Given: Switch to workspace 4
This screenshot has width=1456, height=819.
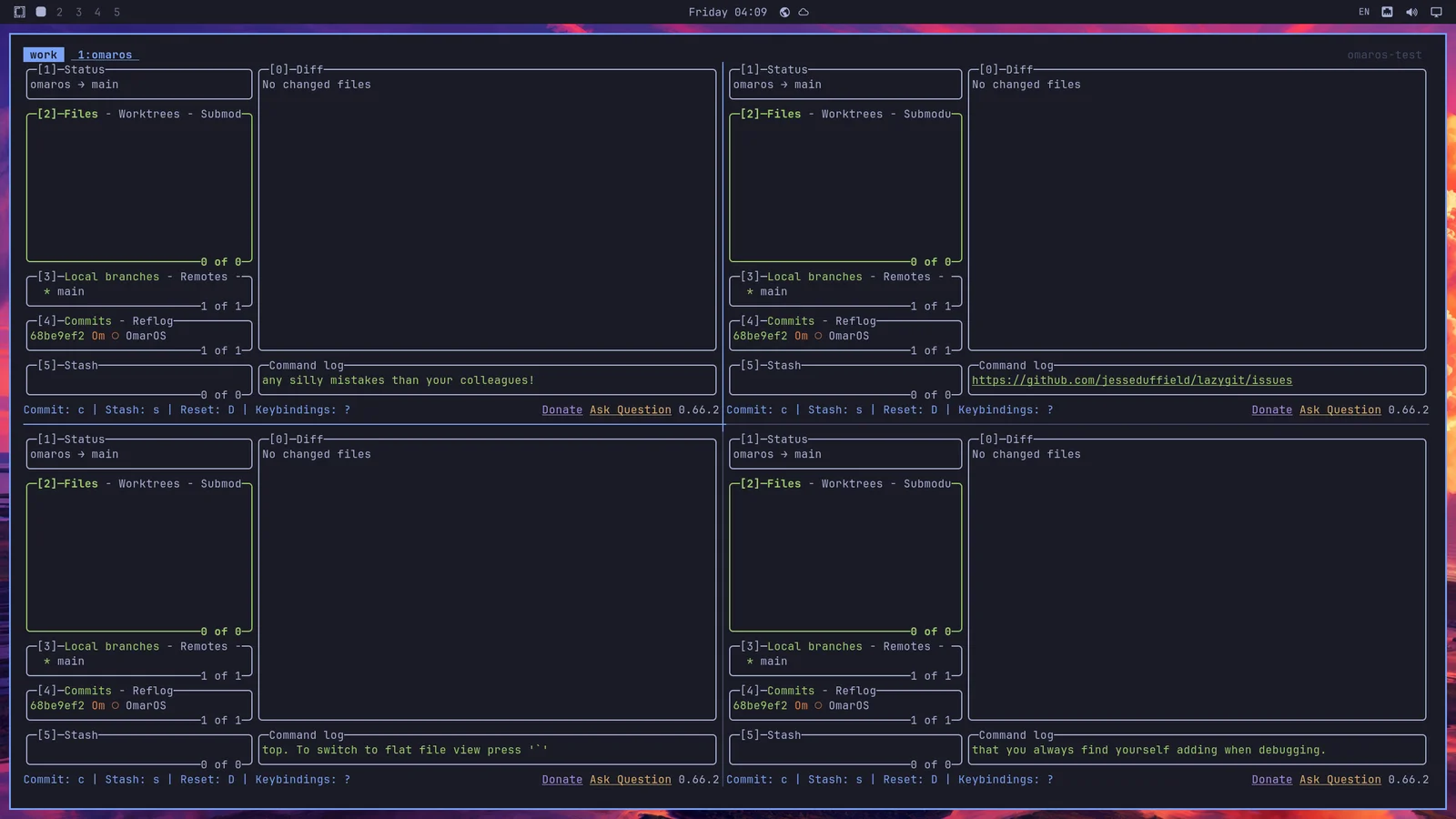Looking at the screenshot, I should tap(98, 12).
